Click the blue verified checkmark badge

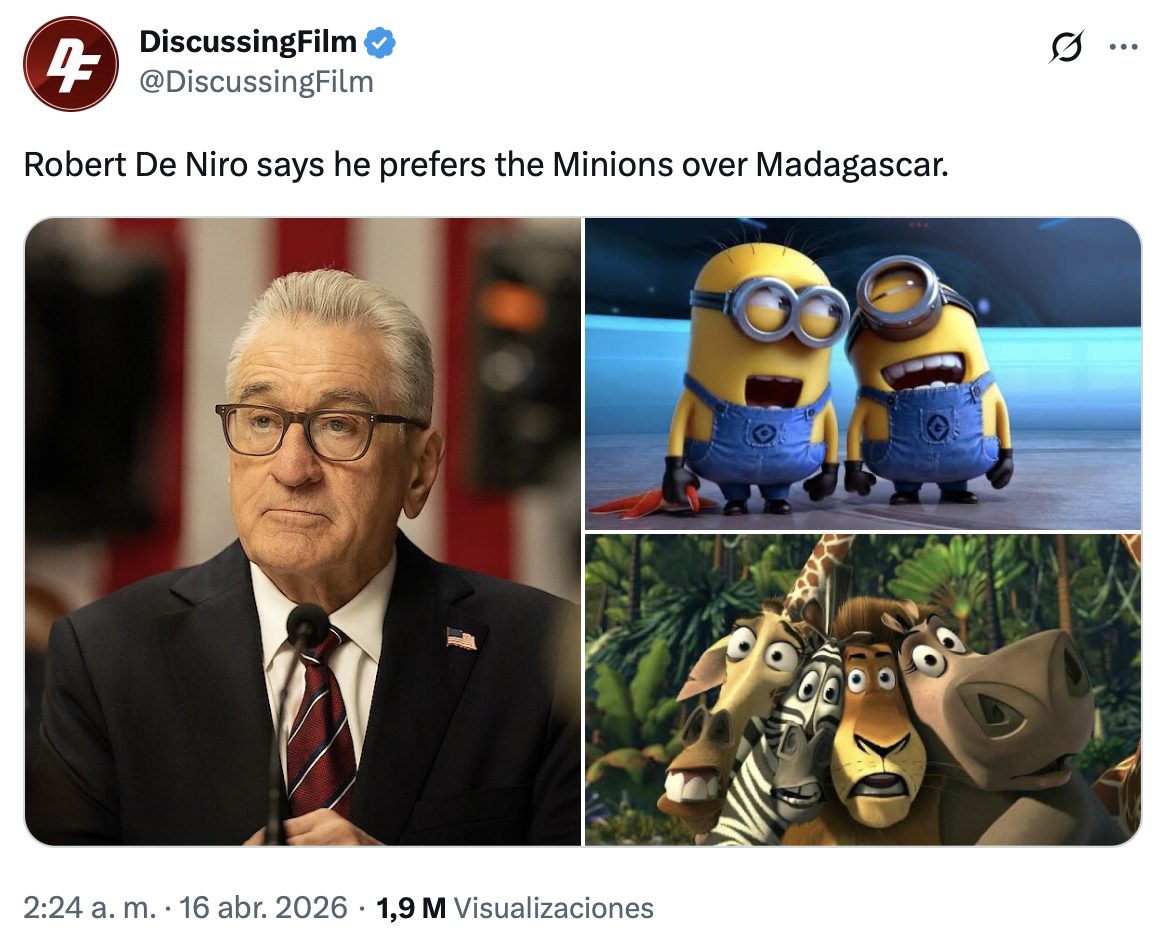click(x=379, y=42)
